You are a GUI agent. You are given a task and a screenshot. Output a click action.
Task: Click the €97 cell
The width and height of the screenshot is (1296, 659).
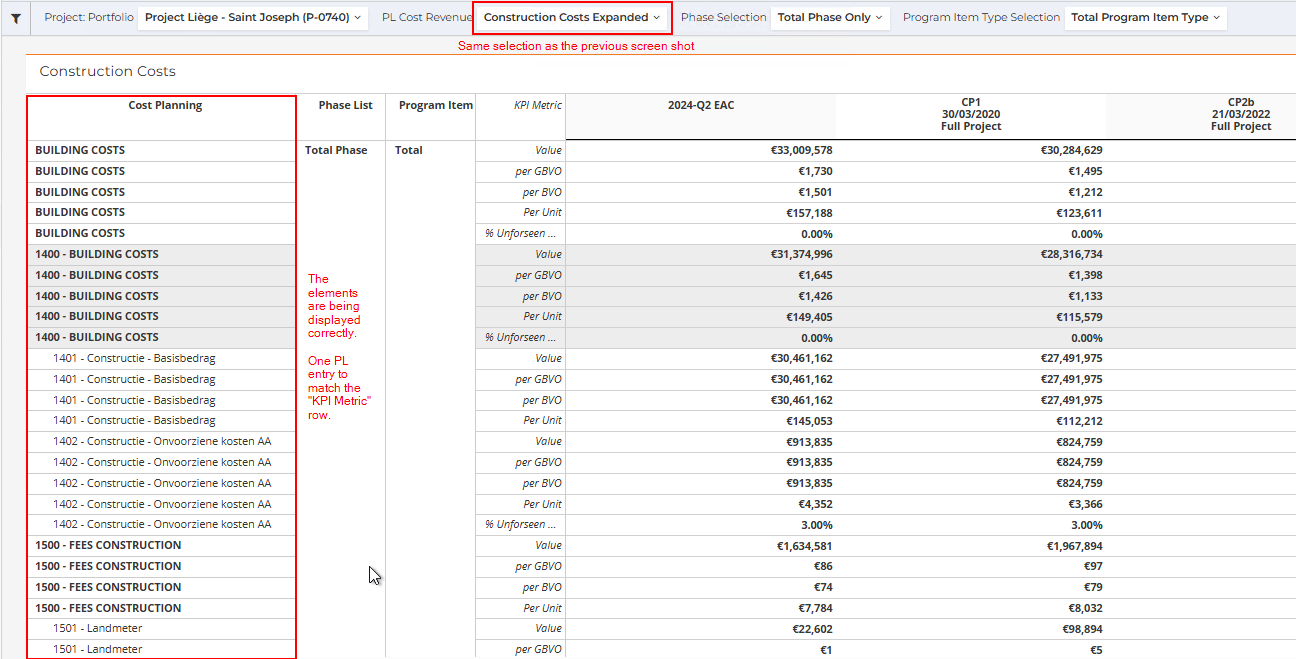pos(1093,567)
